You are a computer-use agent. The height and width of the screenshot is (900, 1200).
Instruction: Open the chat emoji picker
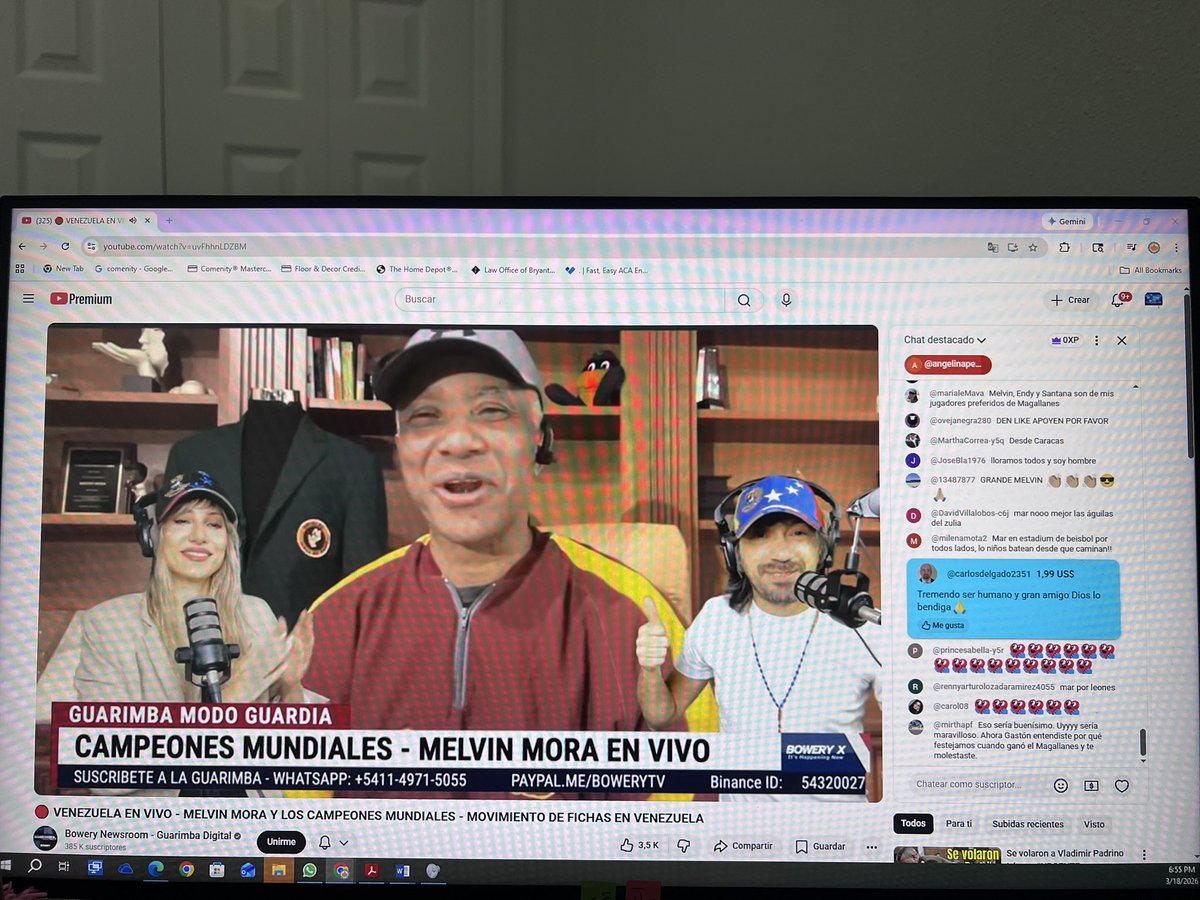(x=1061, y=786)
